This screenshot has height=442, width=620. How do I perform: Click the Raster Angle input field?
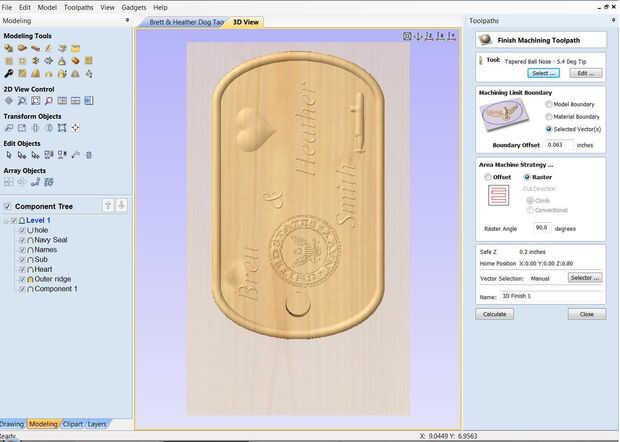pyautogui.click(x=542, y=228)
